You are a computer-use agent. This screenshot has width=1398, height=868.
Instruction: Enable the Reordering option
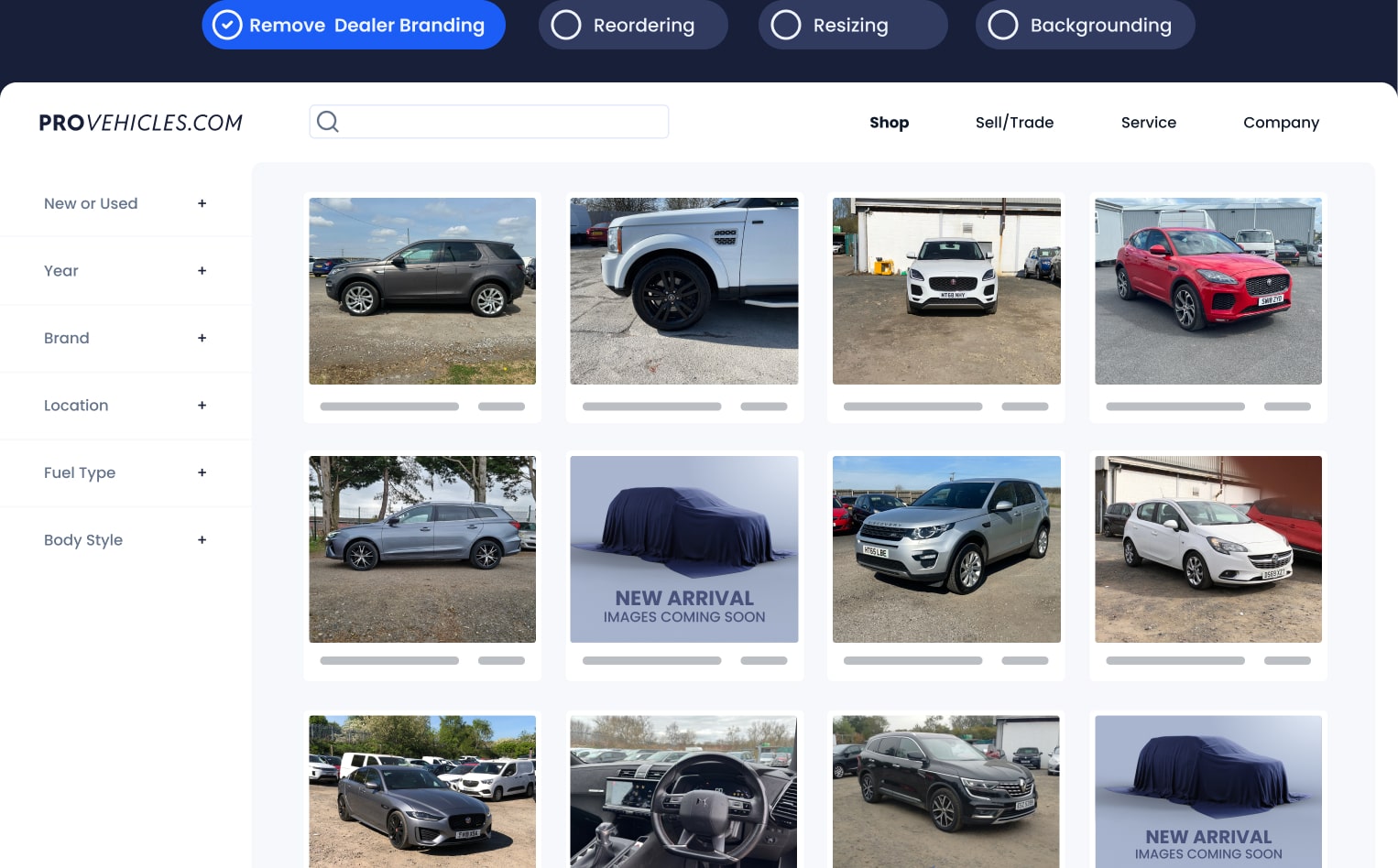tap(633, 25)
